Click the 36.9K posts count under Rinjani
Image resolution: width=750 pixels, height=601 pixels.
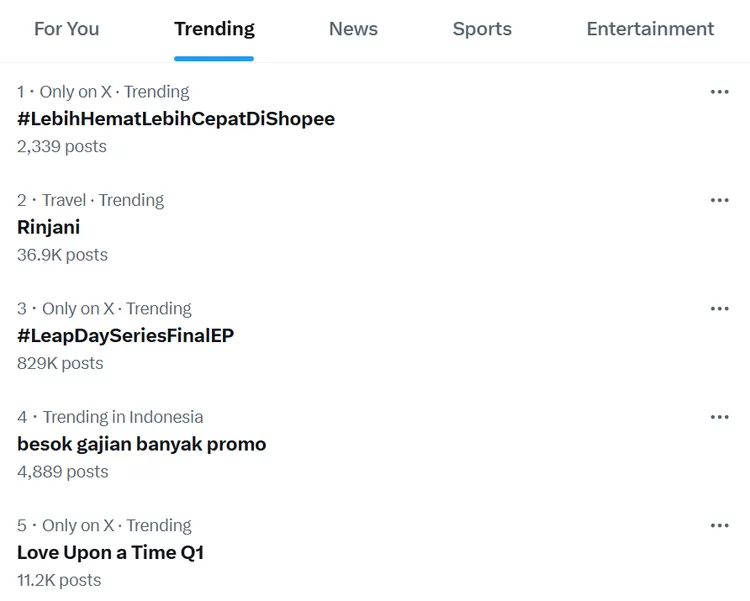tap(62, 255)
